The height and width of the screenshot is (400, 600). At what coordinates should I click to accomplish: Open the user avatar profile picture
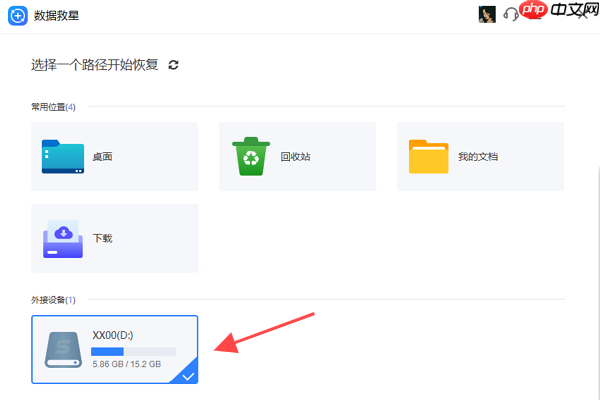[487, 15]
